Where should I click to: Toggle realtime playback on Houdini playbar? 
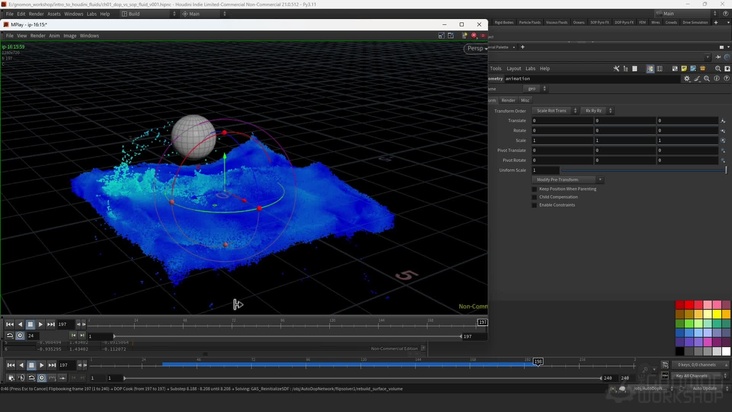click(x=42, y=378)
